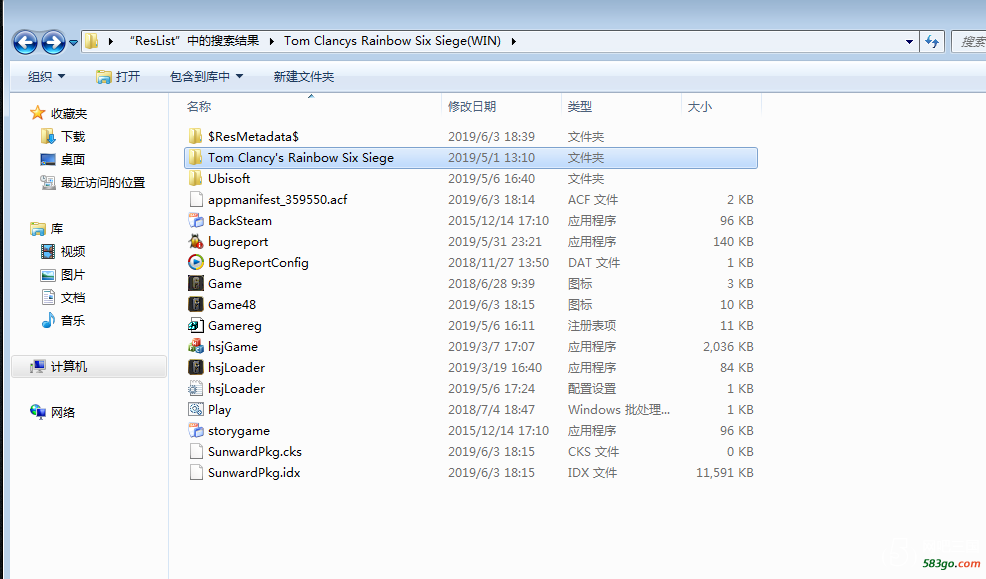Image resolution: width=986 pixels, height=579 pixels.
Task: Click the refresh button beside address bar
Action: pos(932,41)
